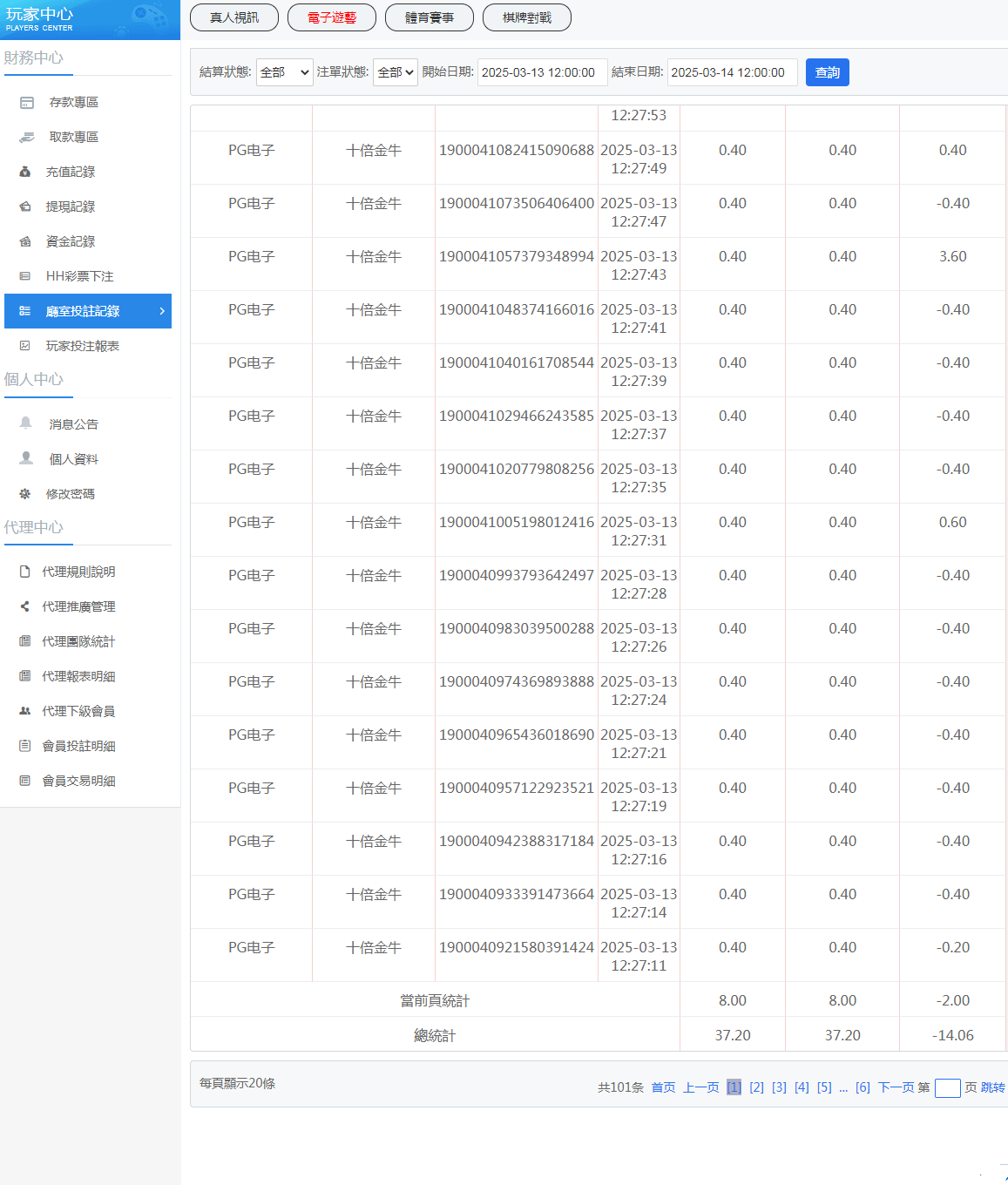Switch to the 體育賽事 tab

(430, 17)
